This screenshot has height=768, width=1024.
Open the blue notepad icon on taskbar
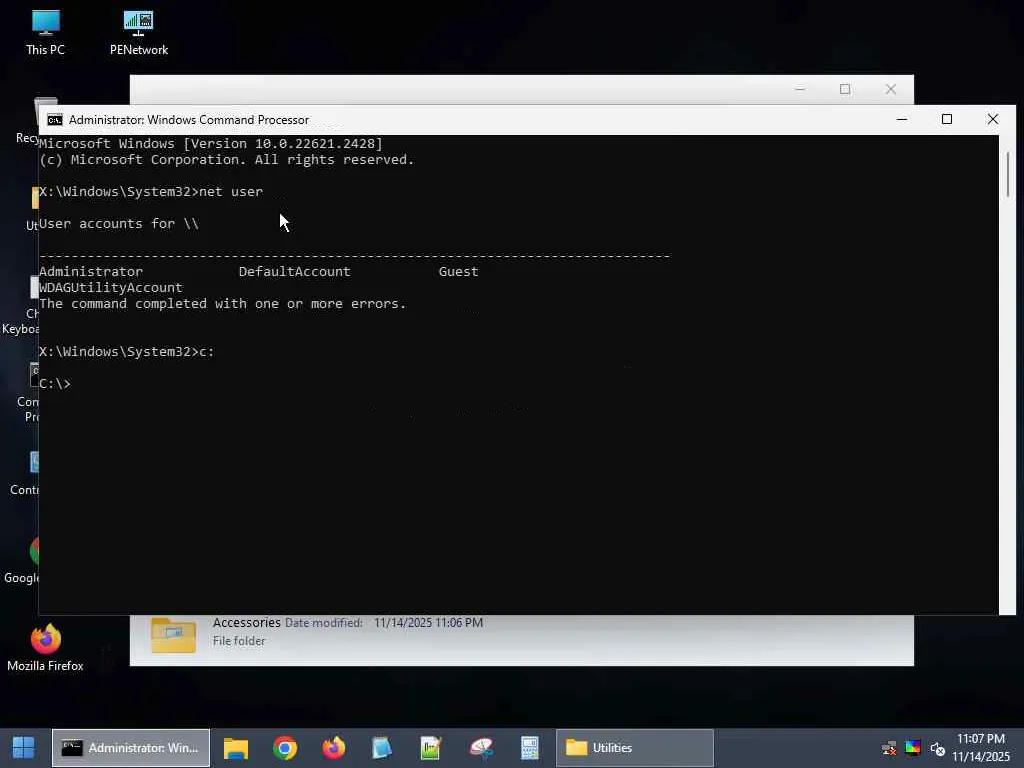[x=382, y=748]
